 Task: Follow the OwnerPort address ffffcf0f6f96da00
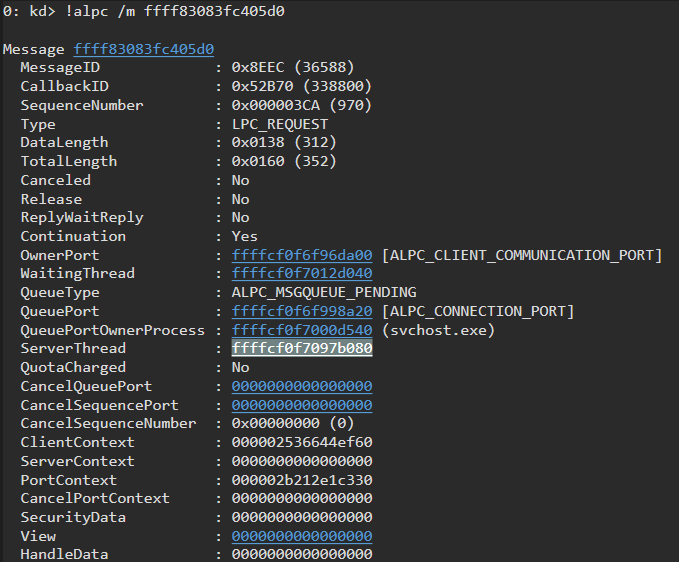coord(302,255)
